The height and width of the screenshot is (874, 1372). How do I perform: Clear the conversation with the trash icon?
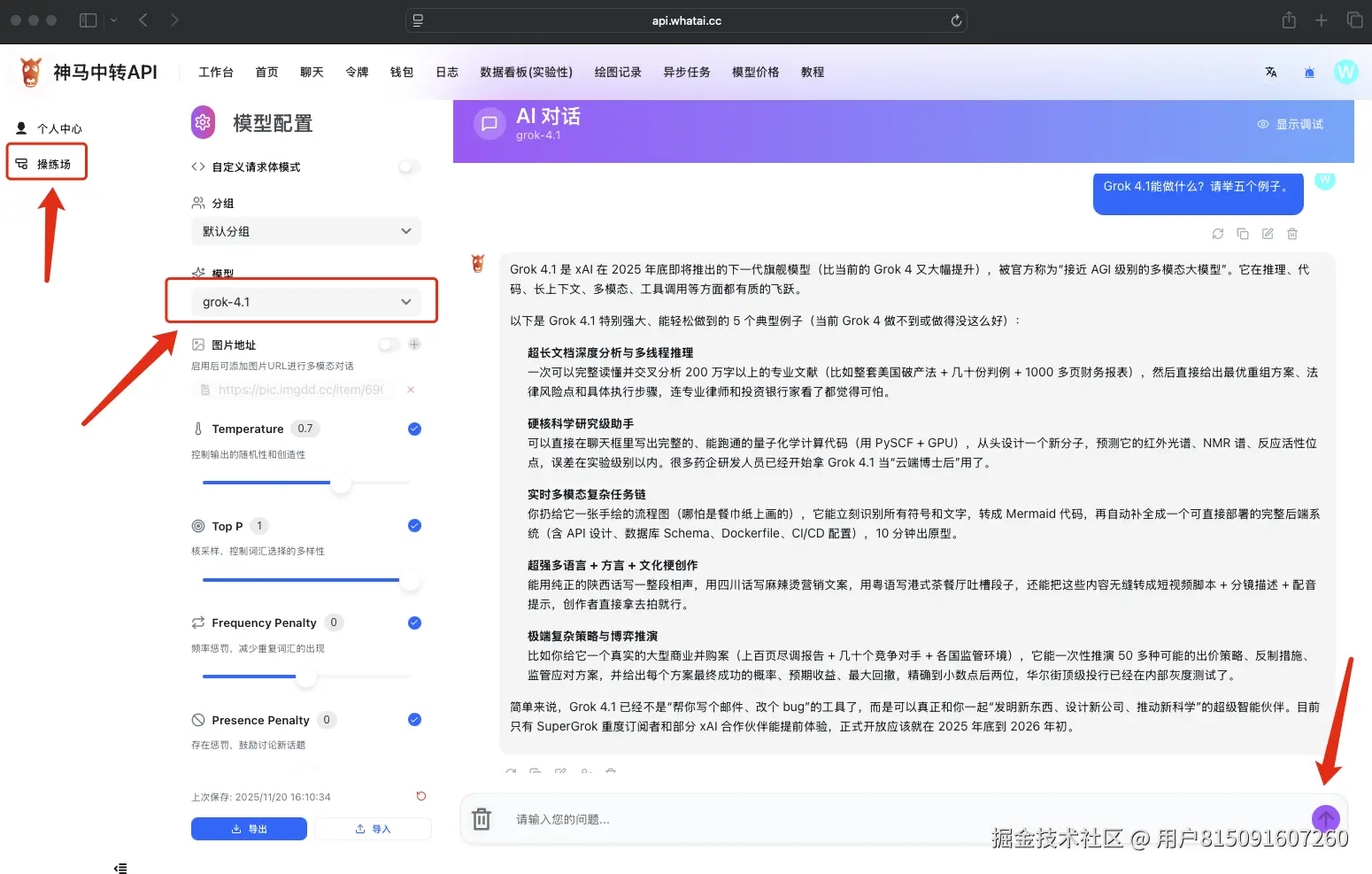[x=482, y=819]
